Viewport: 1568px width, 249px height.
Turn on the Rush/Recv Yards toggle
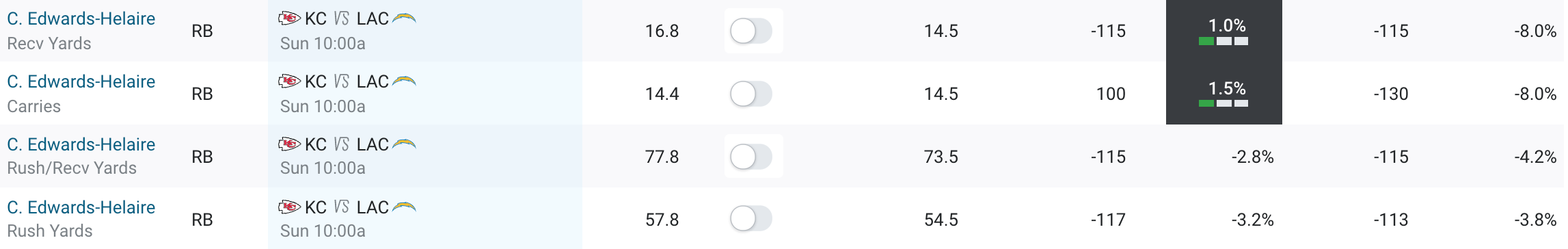click(751, 157)
